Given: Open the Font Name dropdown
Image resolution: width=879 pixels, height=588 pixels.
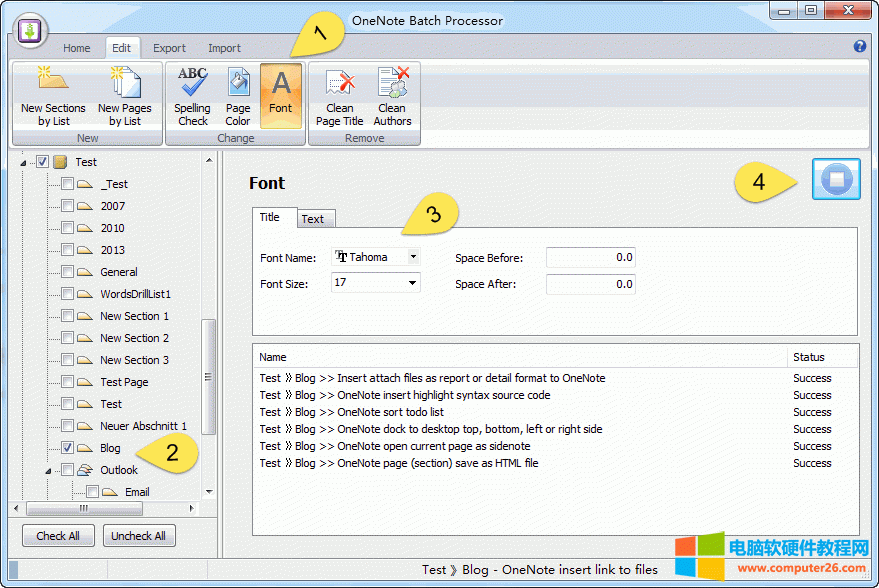Looking at the screenshot, I should (x=412, y=256).
